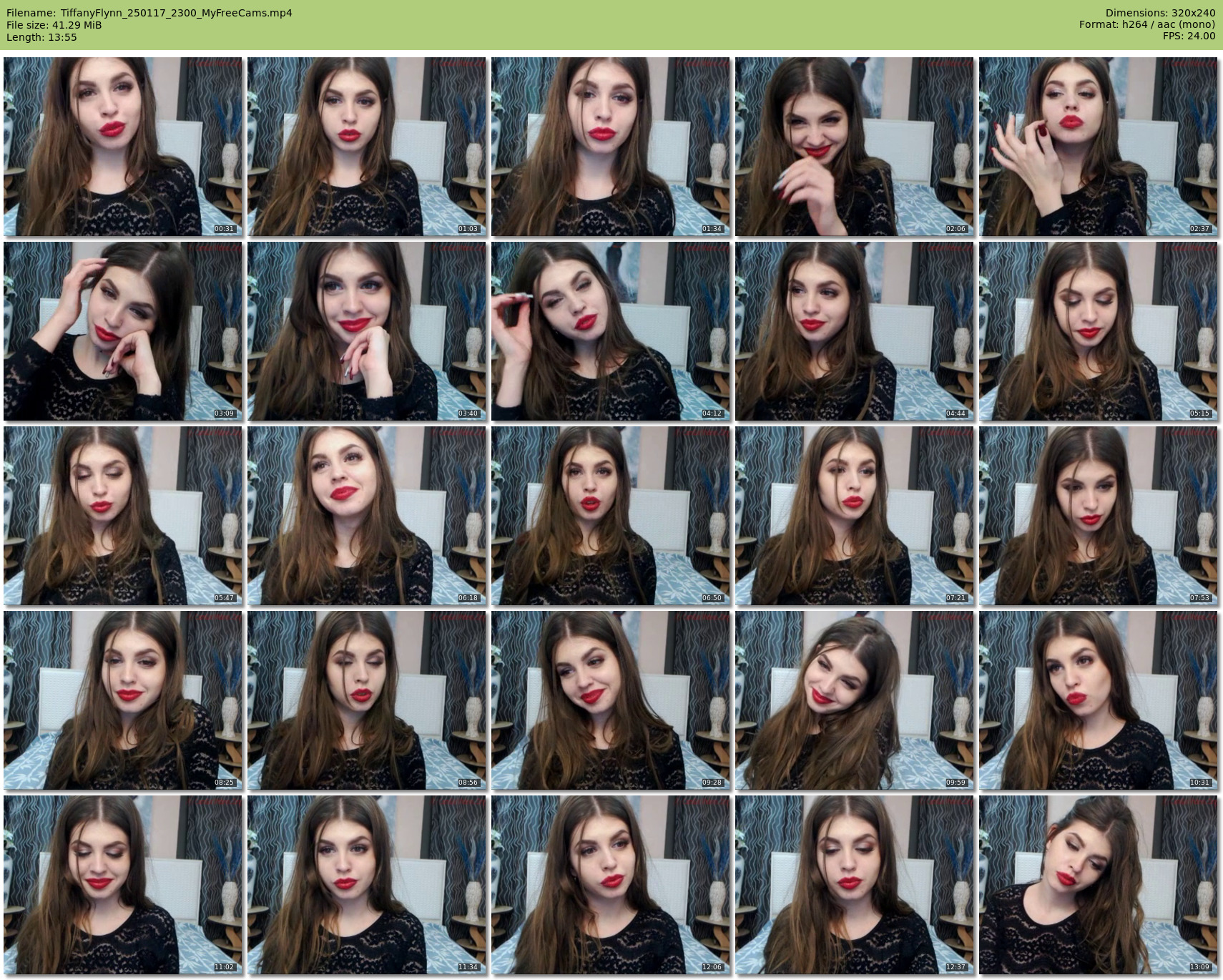Open the frame timestamped 02:06
Image resolution: width=1223 pixels, height=980 pixels.
pos(854,147)
